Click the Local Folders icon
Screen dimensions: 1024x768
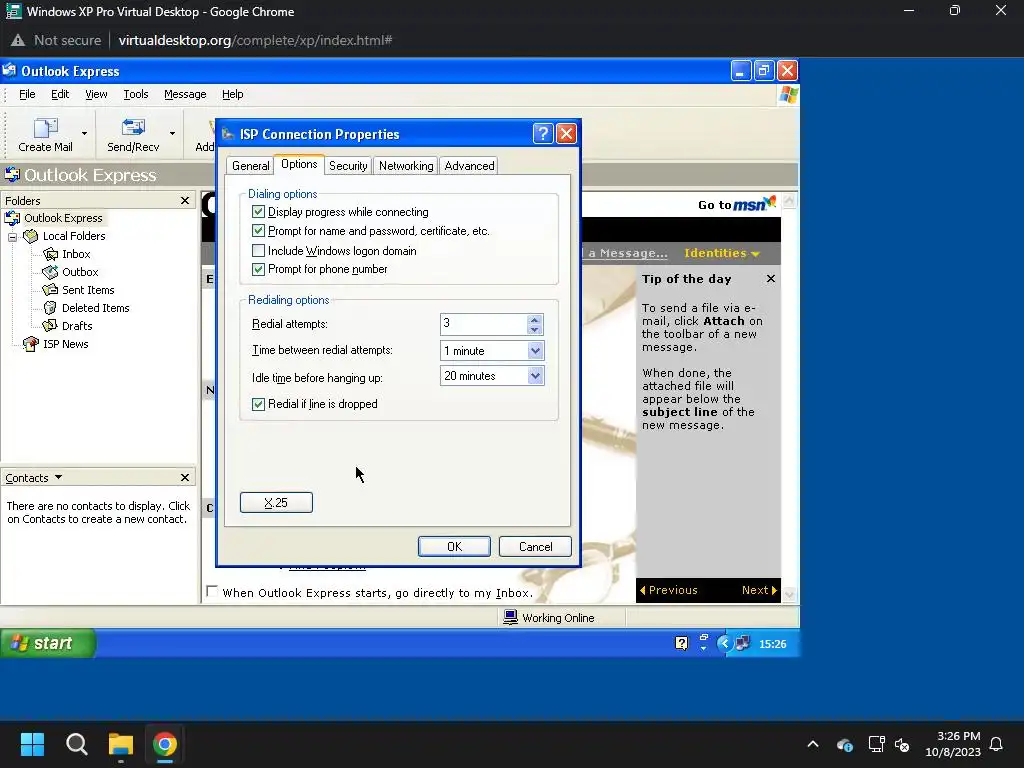pyautogui.click(x=31, y=236)
